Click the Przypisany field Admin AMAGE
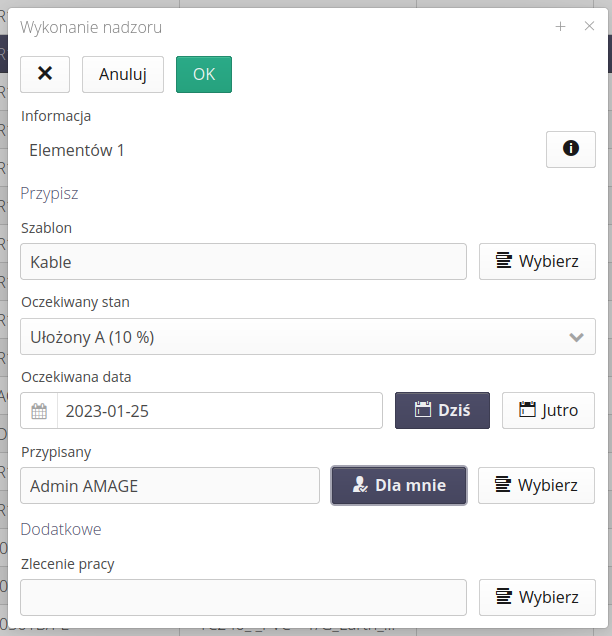 [x=170, y=486]
